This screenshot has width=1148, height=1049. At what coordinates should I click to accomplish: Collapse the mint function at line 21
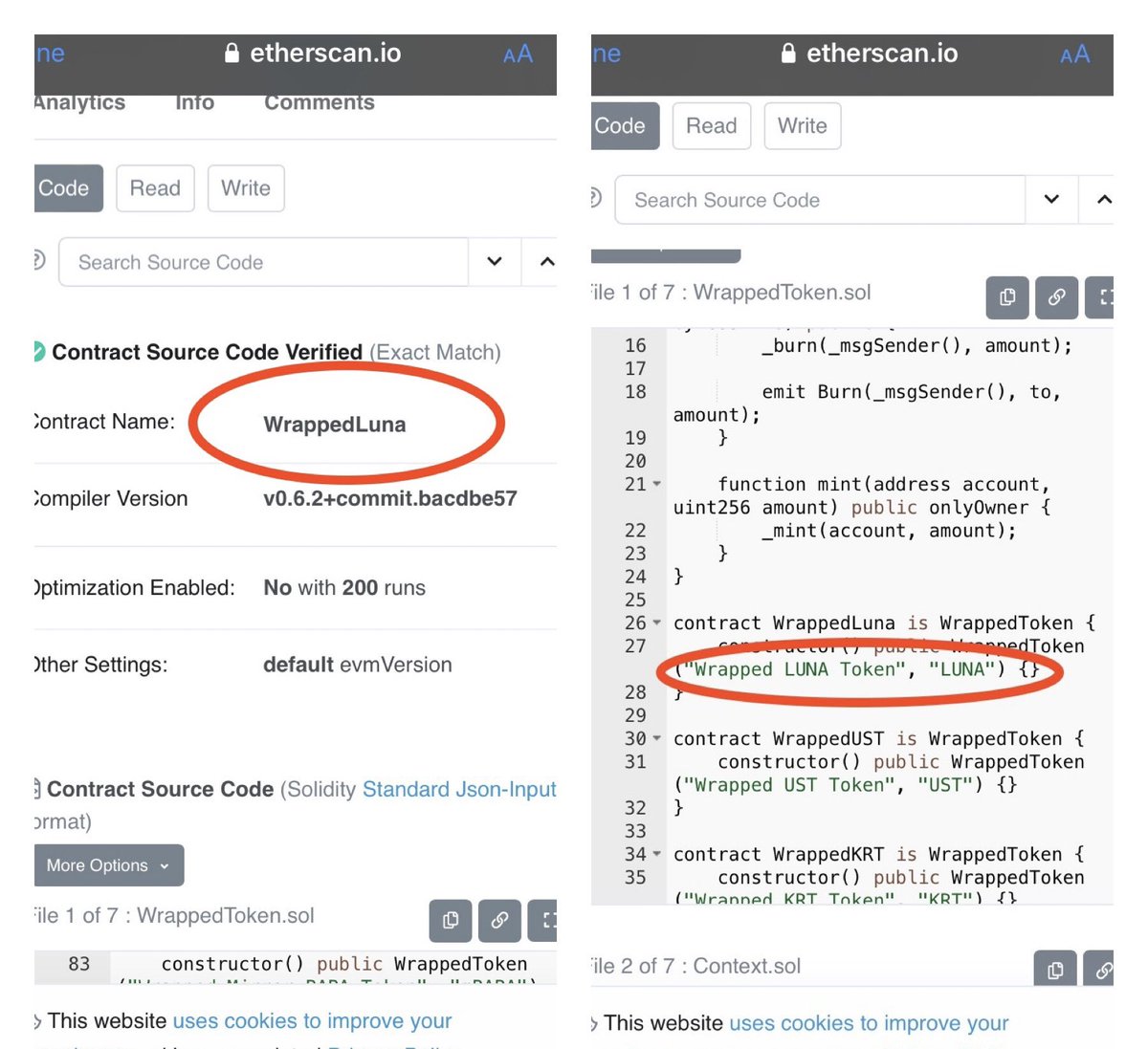click(x=657, y=485)
